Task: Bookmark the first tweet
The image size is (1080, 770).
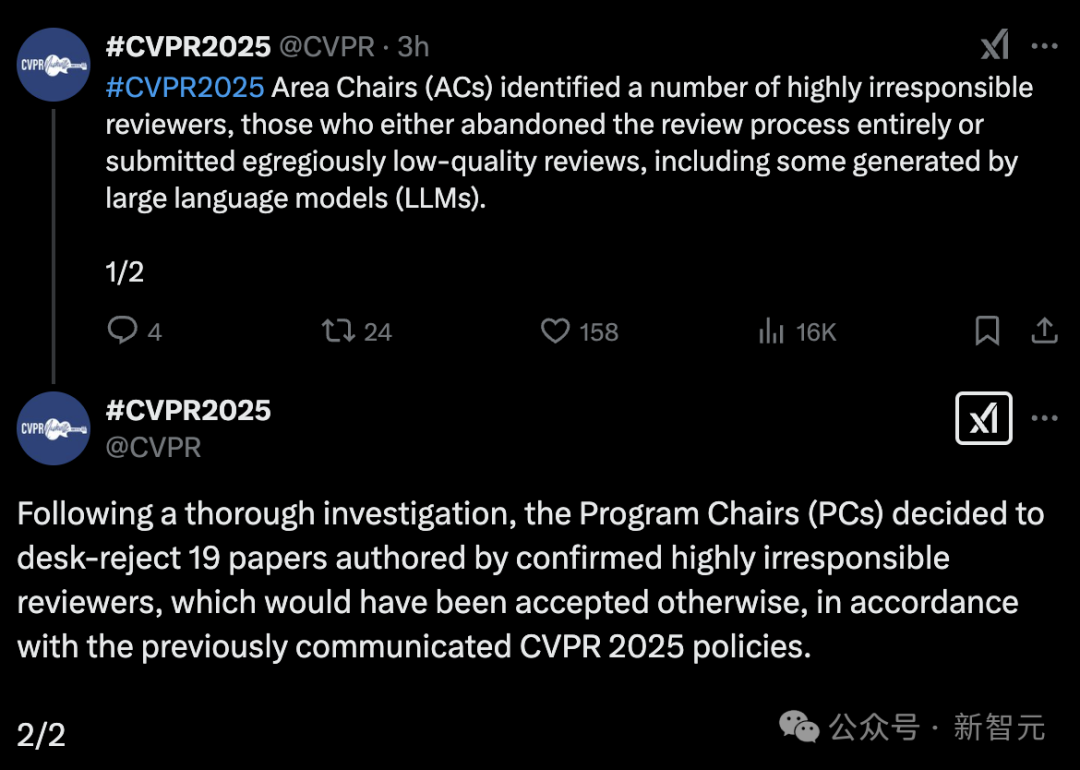Action: tap(987, 331)
